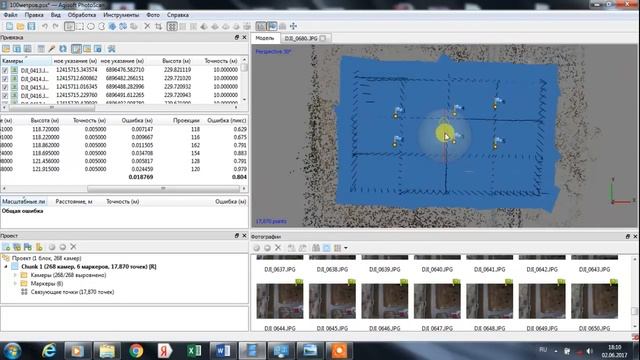This screenshot has width=640, height=360.
Task: Click the cameras table vertical scrollbar down arrow
Action: click(244, 100)
